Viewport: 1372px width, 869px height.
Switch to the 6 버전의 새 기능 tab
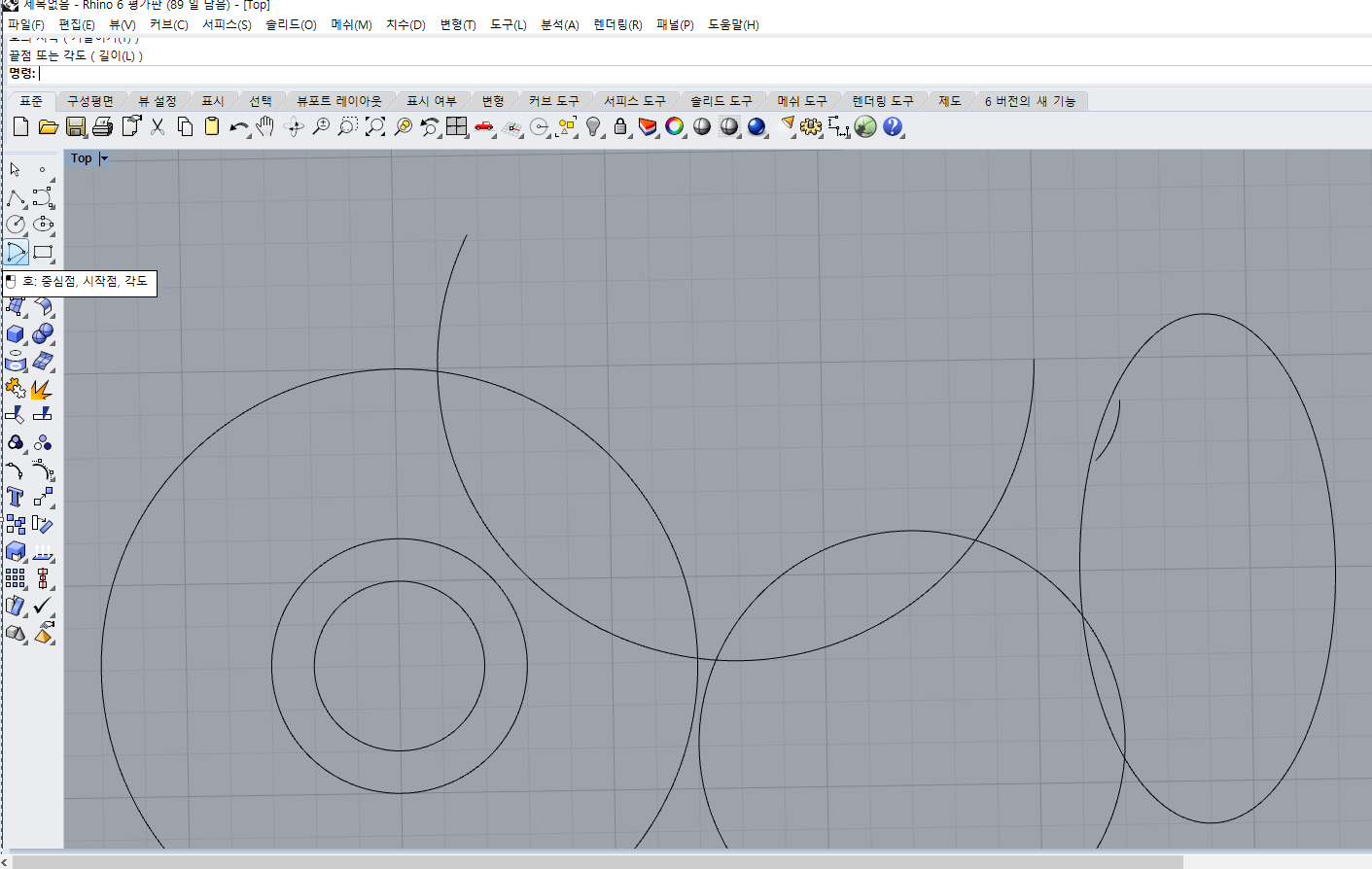(1031, 101)
